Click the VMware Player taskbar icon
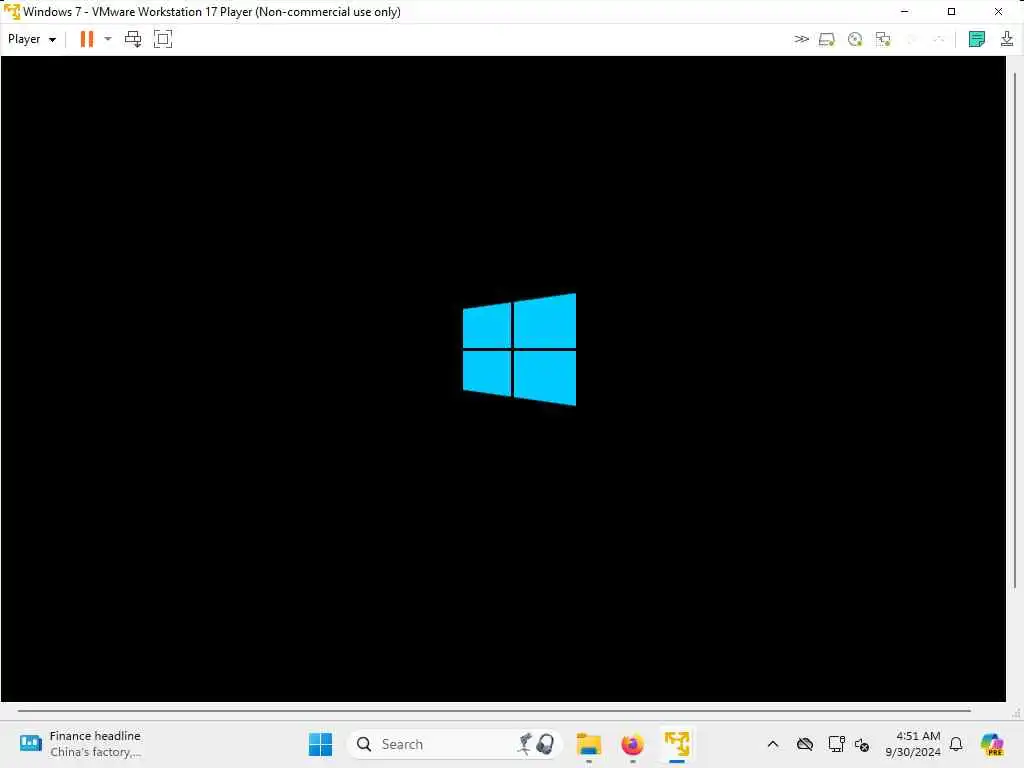Screen dimensions: 1024x768 pyautogui.click(x=677, y=744)
